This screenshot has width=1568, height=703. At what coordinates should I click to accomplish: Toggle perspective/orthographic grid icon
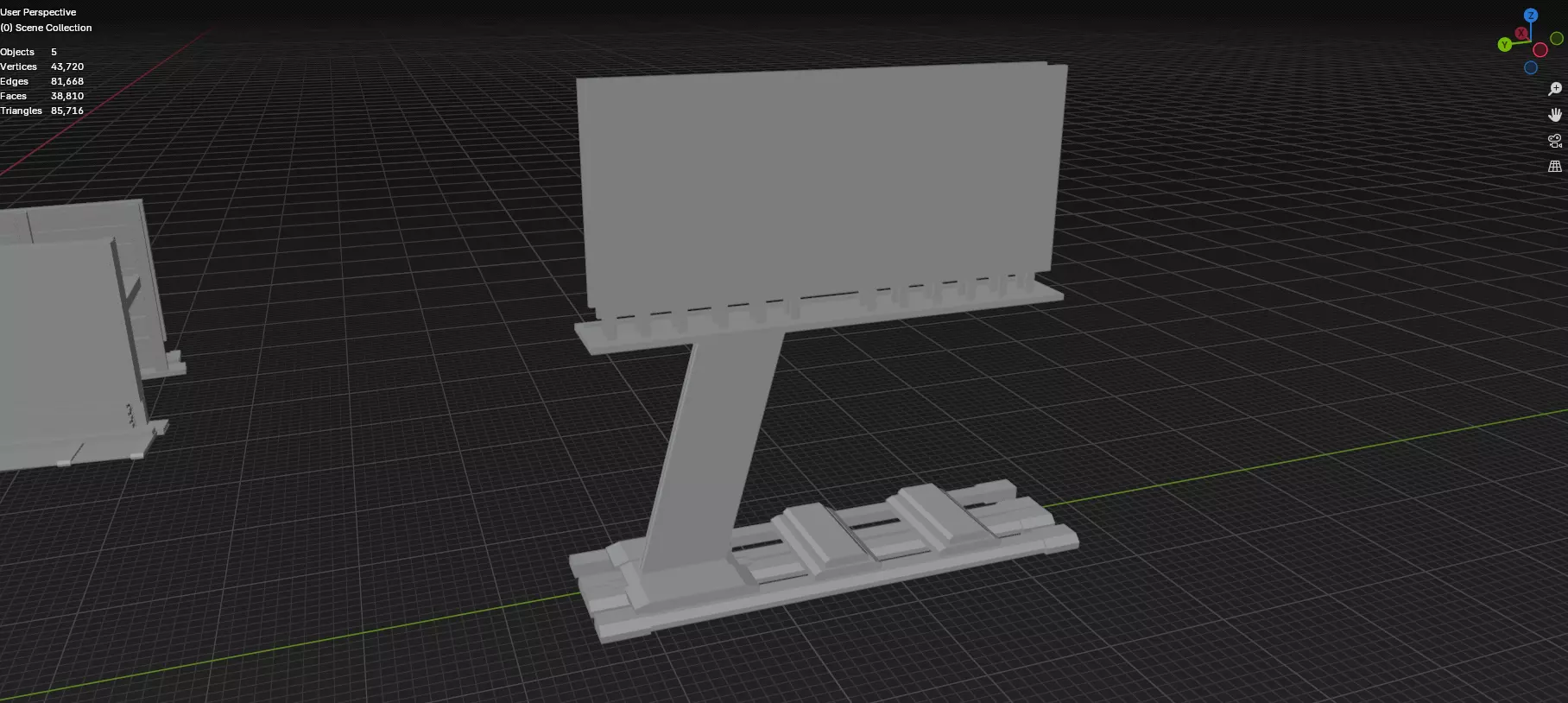point(1555,166)
